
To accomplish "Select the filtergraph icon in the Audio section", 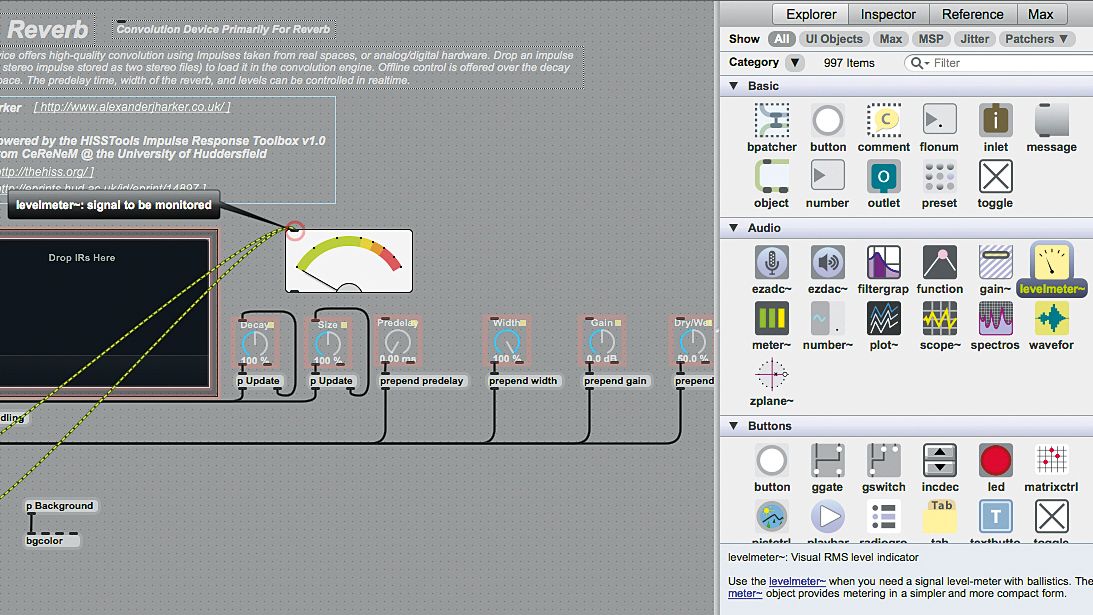I will tap(883, 264).
